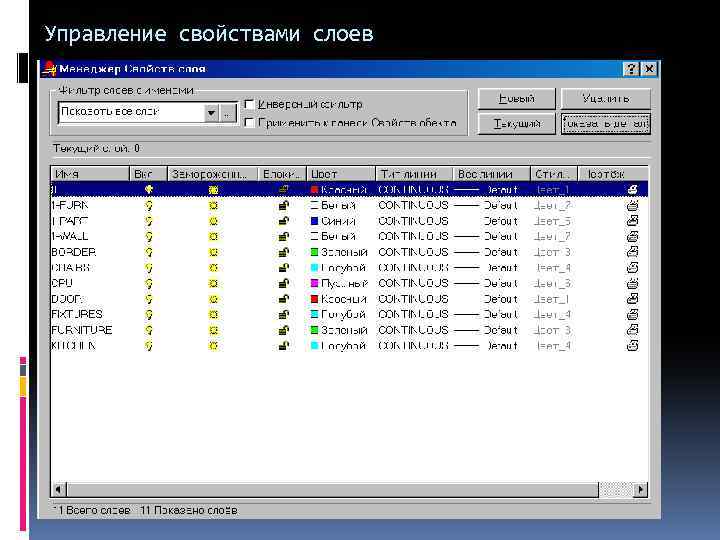Image resolution: width=720 pixels, height=540 pixels.
Task: Click the plot printer icon for 1-WALL
Action: (632, 236)
